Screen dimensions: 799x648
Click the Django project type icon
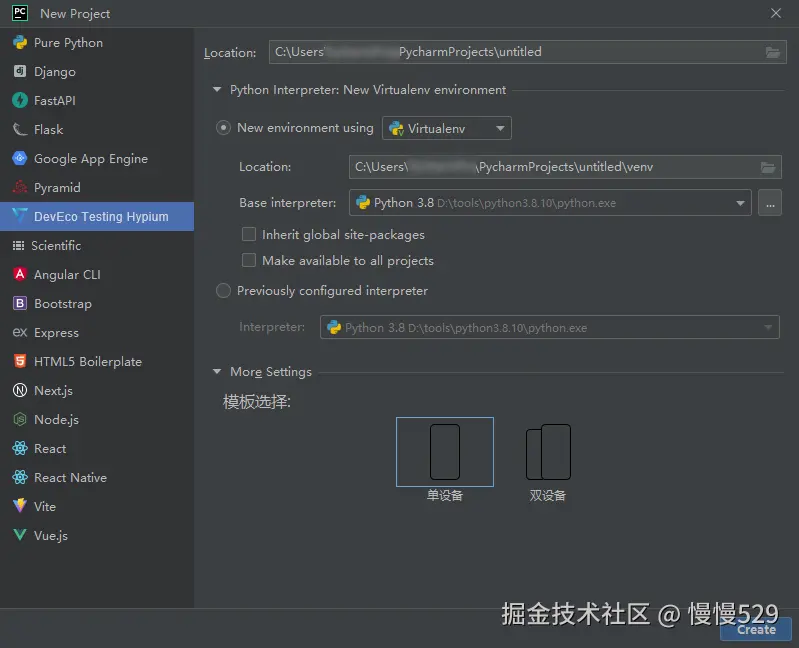pos(20,71)
